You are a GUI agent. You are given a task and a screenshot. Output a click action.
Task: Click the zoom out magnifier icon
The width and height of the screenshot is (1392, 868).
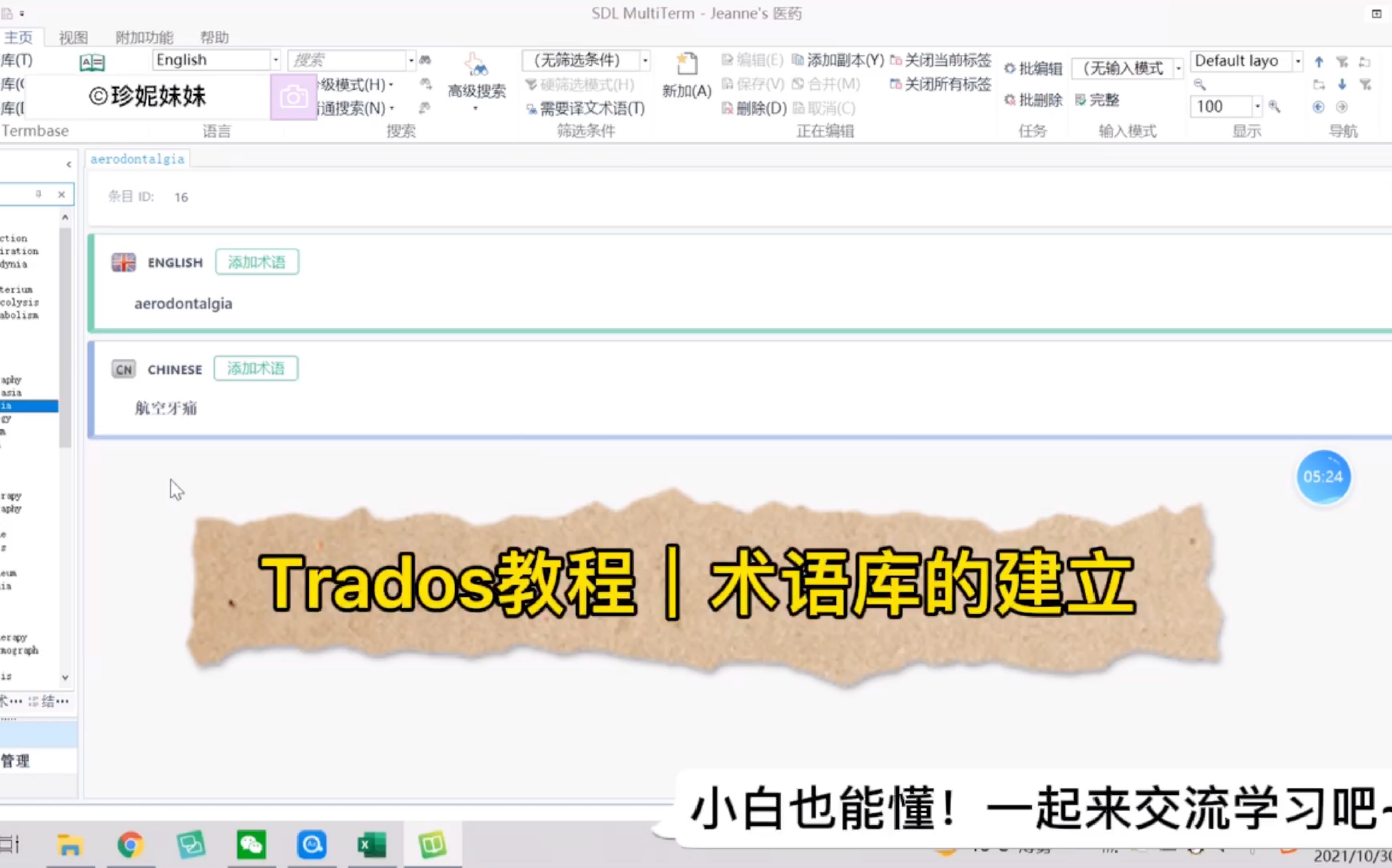pyautogui.click(x=1200, y=85)
